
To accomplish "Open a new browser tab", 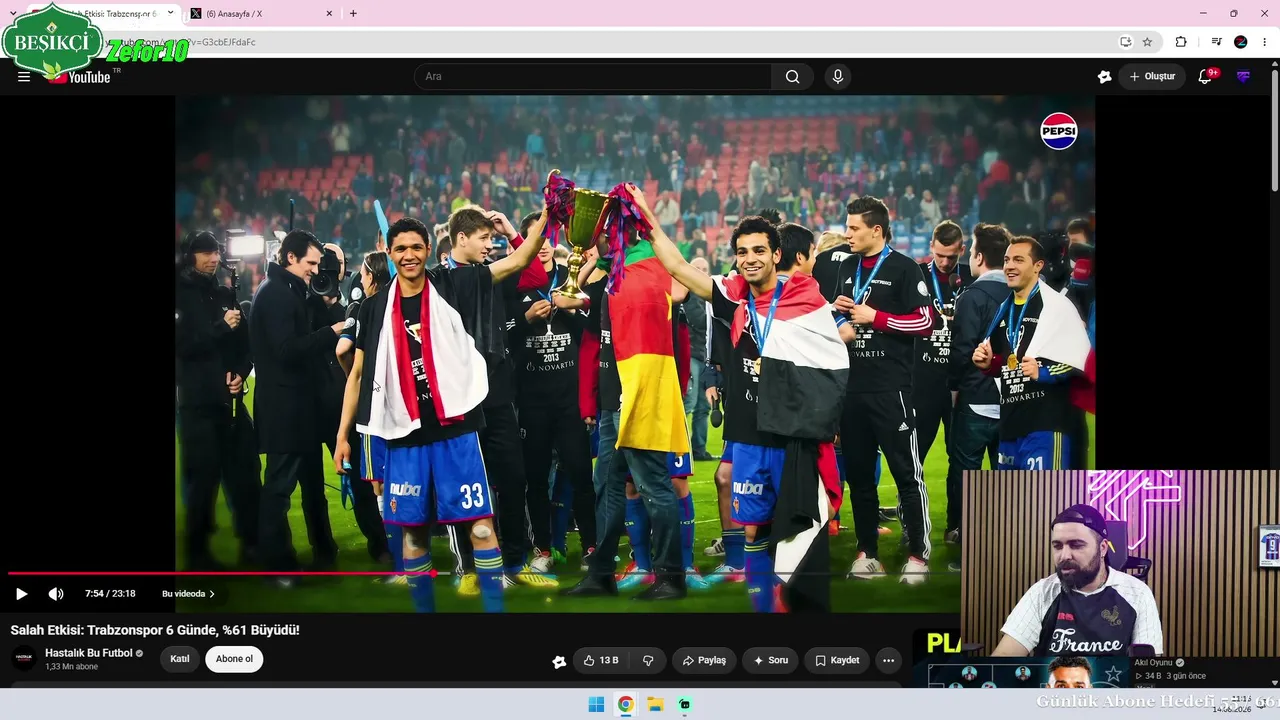I will click(353, 14).
